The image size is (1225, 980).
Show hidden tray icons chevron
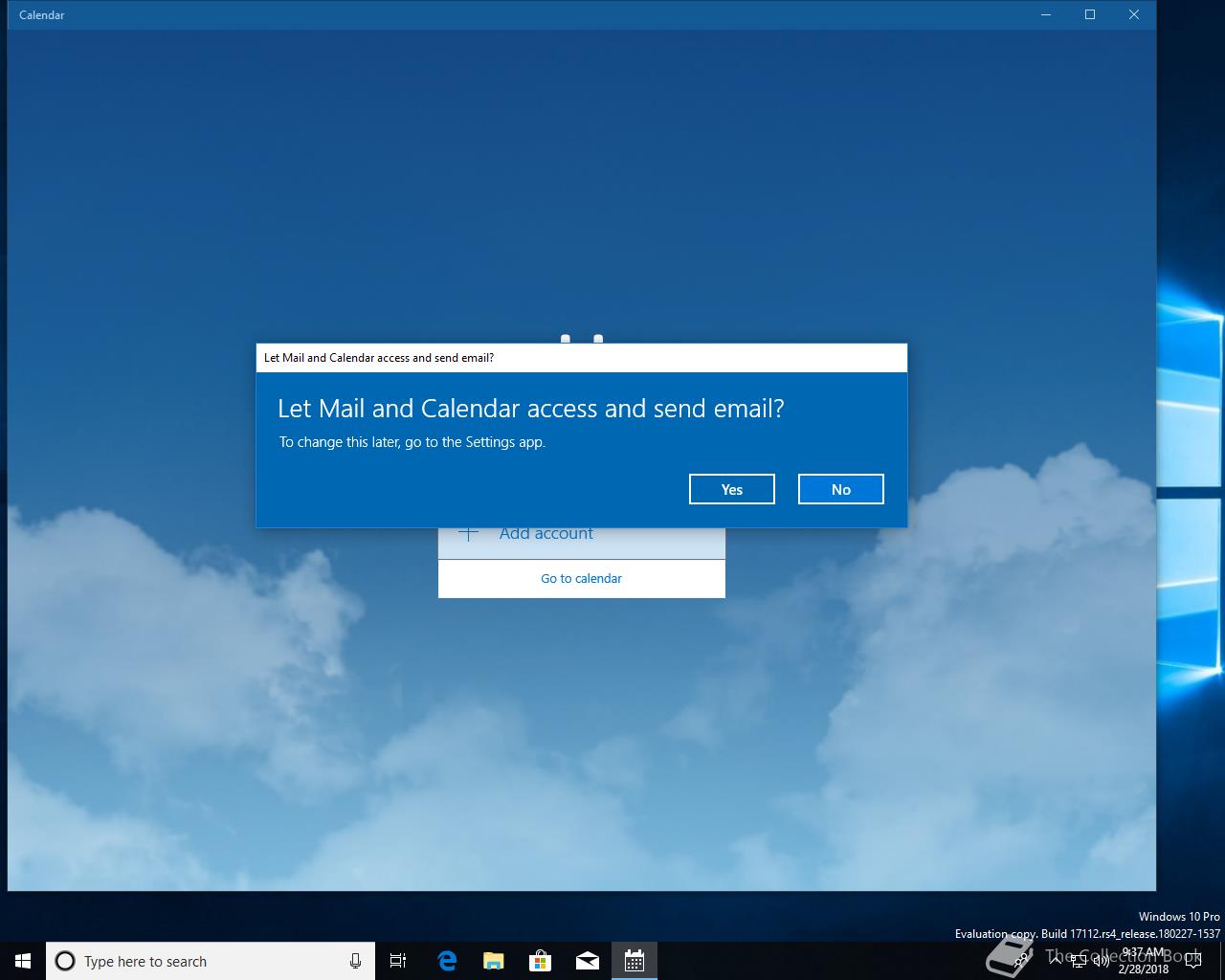click(x=1056, y=961)
